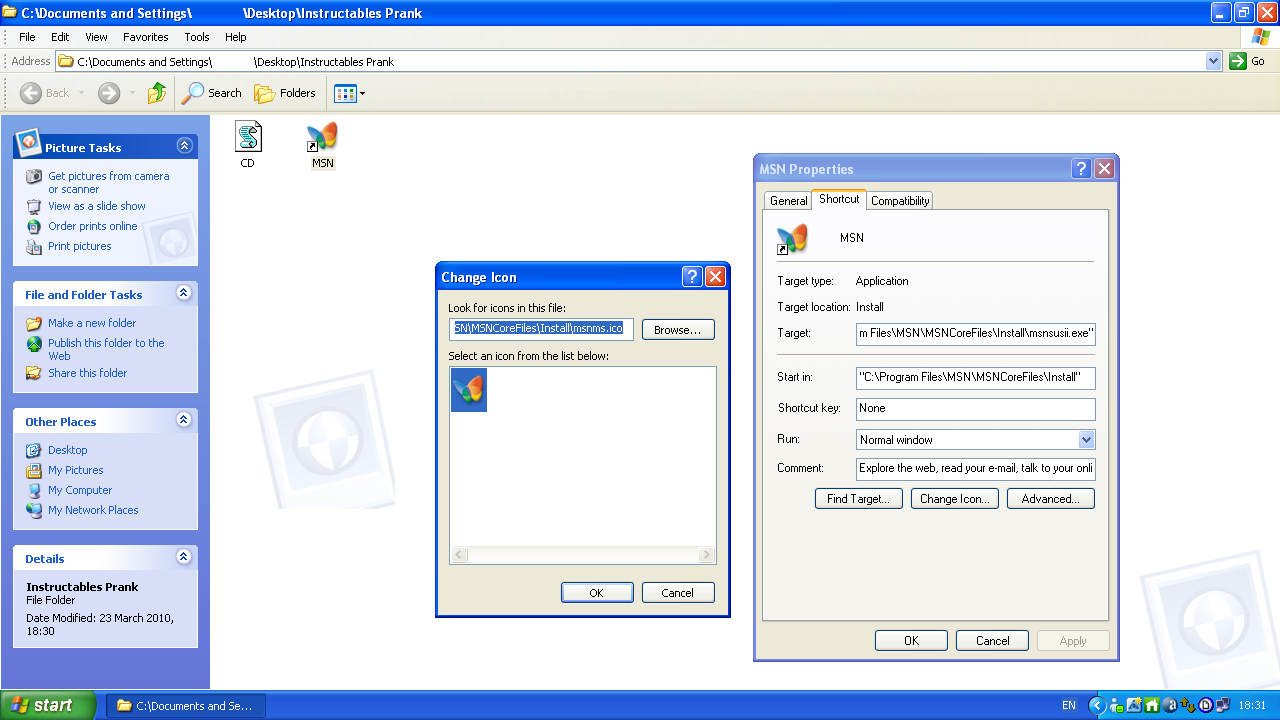Select the Shortcut tab in MSN Properties
This screenshot has width=1280, height=720.
(839, 199)
